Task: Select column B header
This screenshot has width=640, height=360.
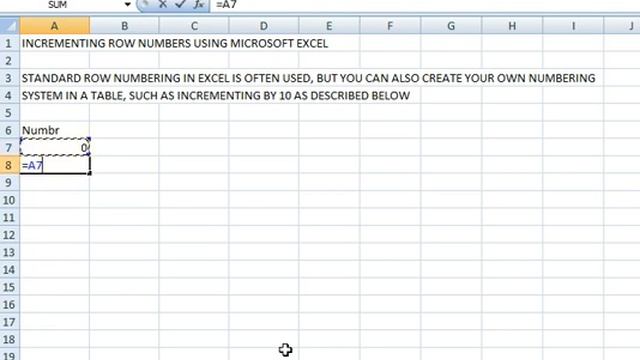Action: point(124,26)
